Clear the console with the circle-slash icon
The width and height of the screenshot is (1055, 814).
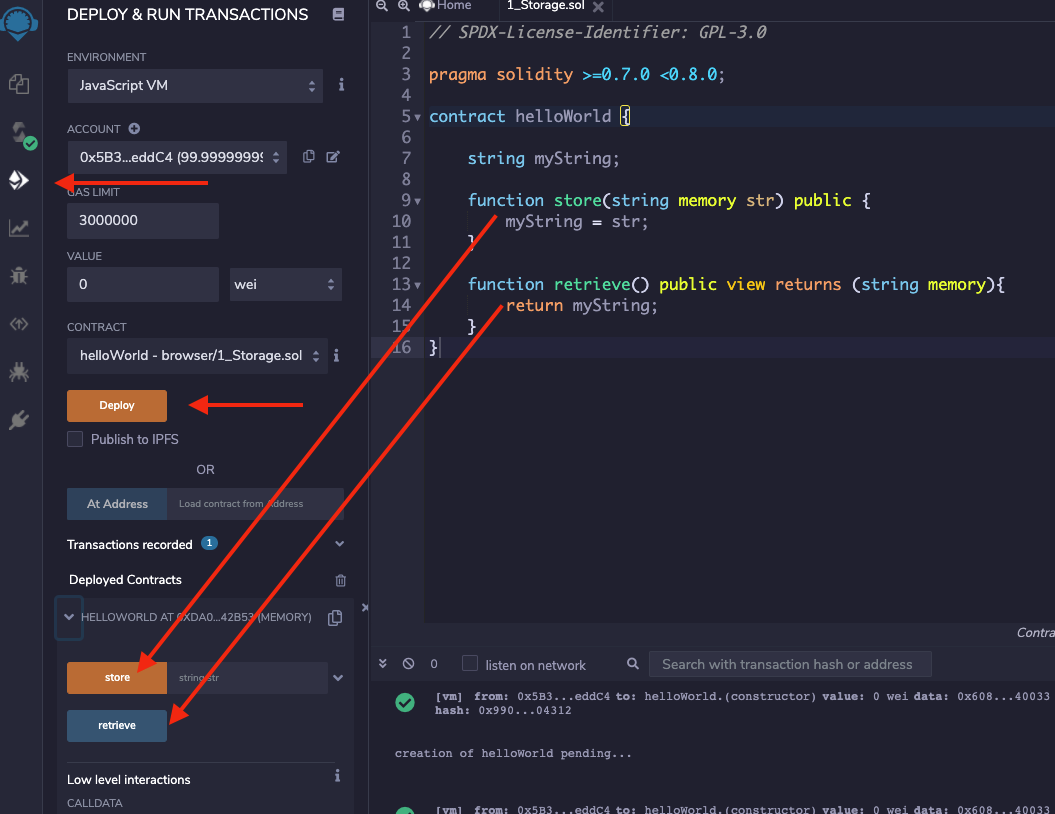tap(408, 664)
